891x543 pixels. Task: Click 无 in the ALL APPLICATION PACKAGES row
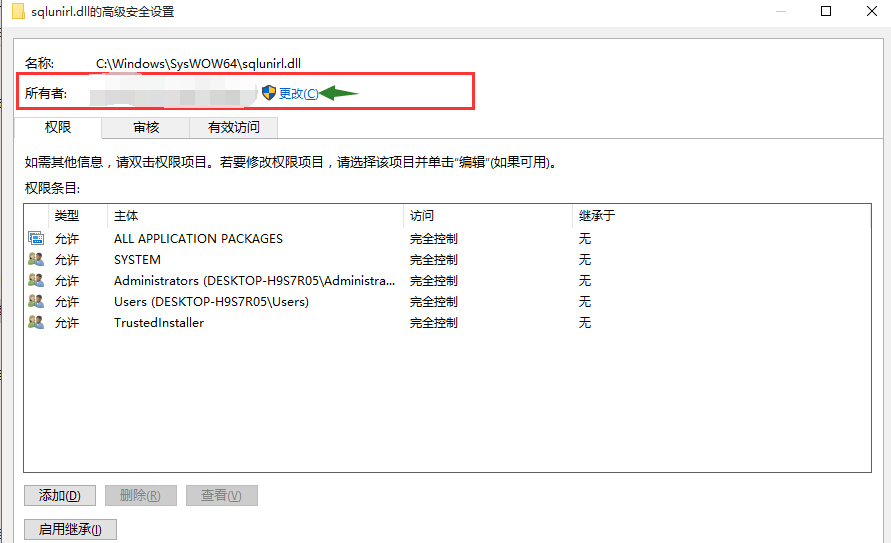[585, 239]
